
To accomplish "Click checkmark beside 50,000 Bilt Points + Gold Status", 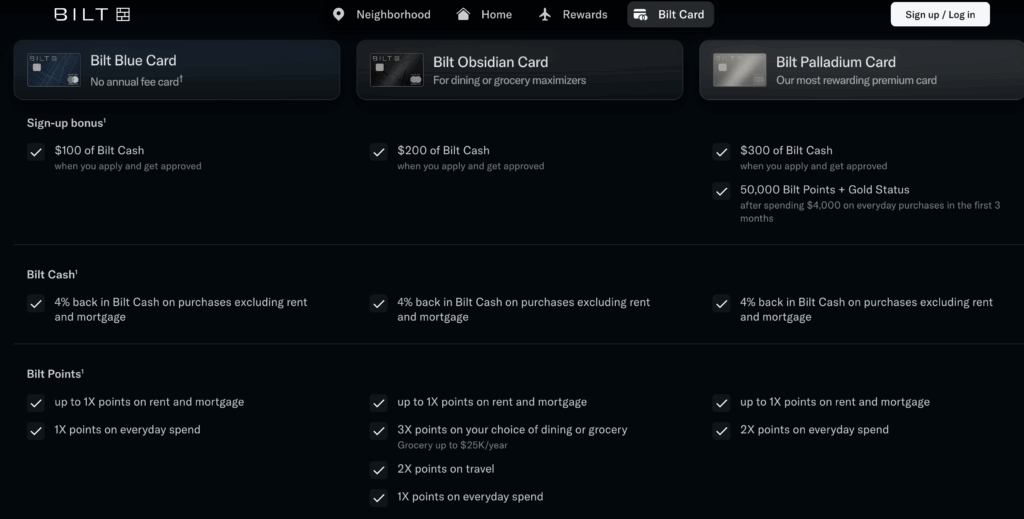I will tap(721, 191).
